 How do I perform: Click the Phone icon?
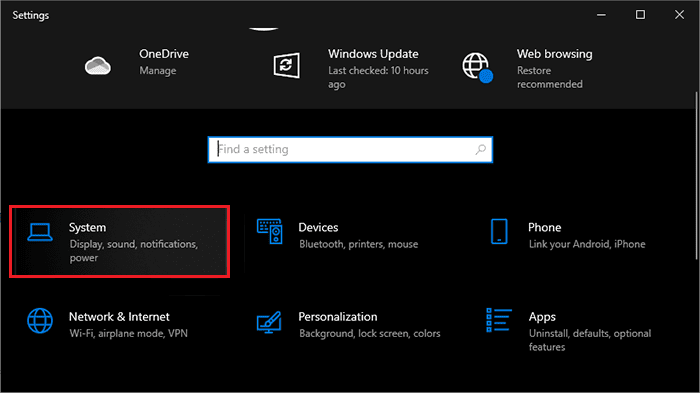(499, 231)
